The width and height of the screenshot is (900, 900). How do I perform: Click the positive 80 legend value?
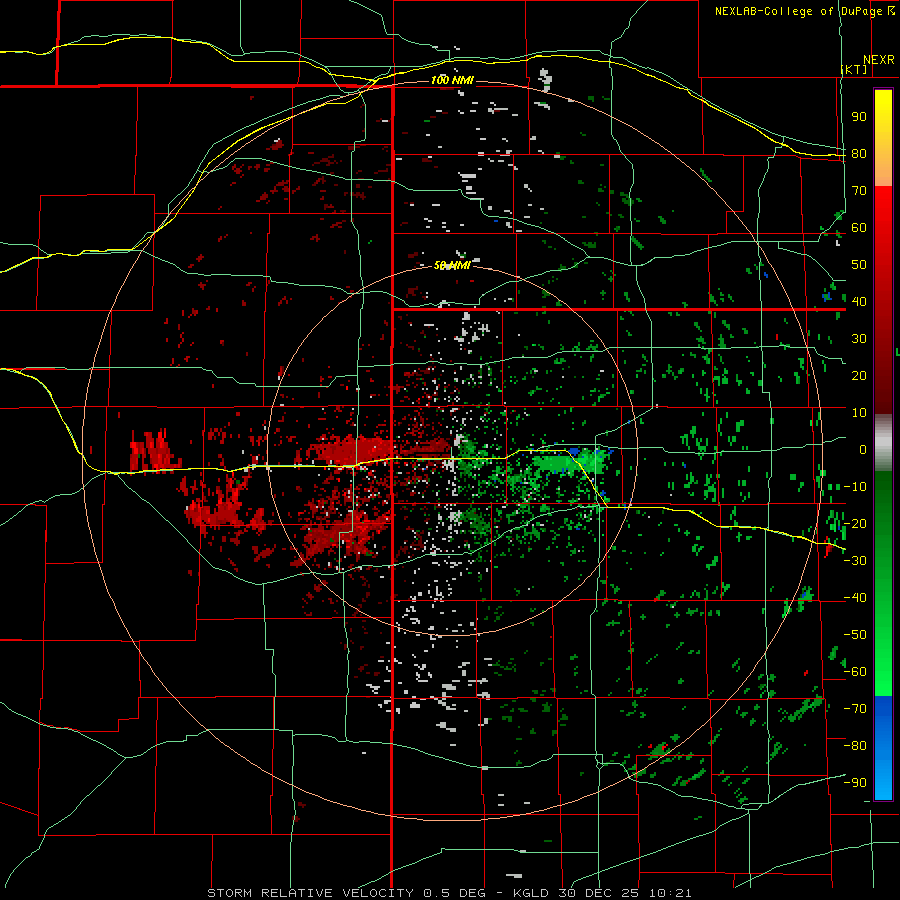pyautogui.click(x=859, y=153)
